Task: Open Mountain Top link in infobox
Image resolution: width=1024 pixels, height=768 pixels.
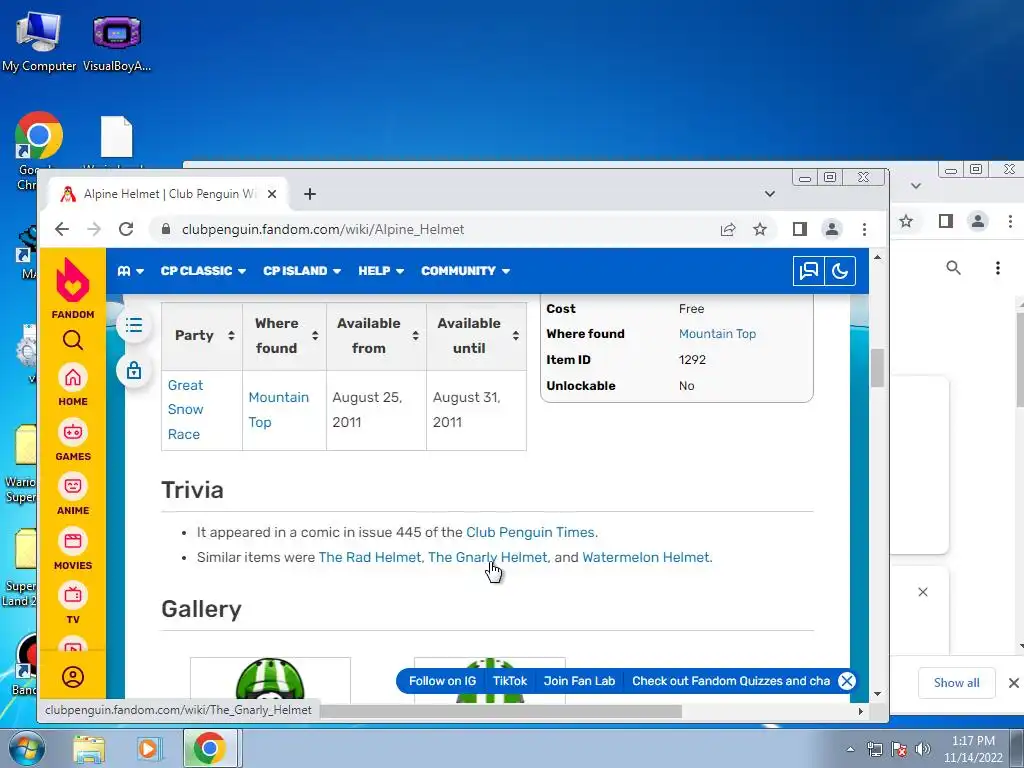Action: [x=717, y=334]
